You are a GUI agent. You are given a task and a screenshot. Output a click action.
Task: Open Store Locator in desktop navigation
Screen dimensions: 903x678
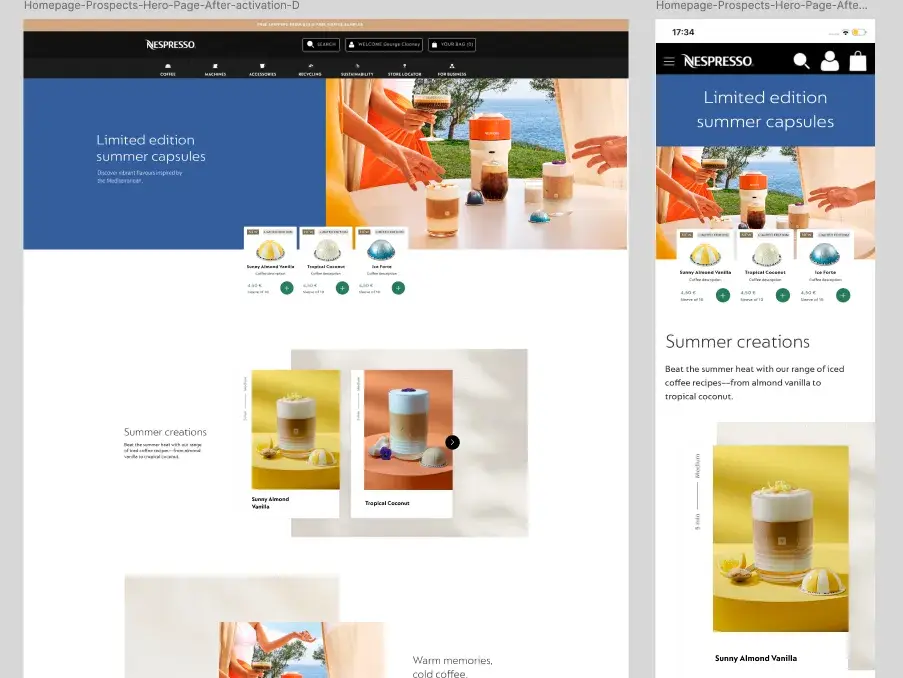click(x=403, y=69)
